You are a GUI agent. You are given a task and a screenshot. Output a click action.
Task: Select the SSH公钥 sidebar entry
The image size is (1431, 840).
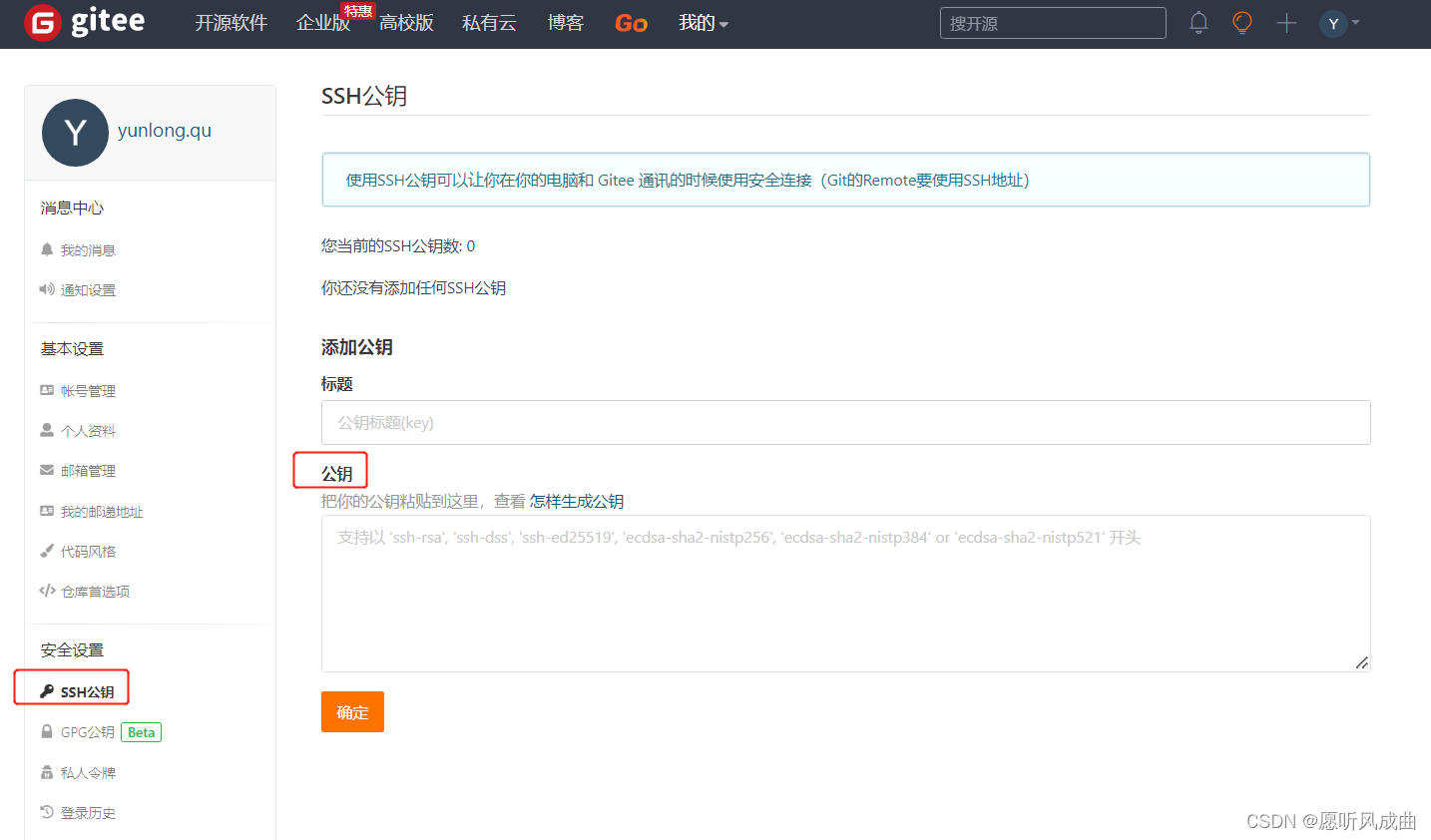(81, 687)
